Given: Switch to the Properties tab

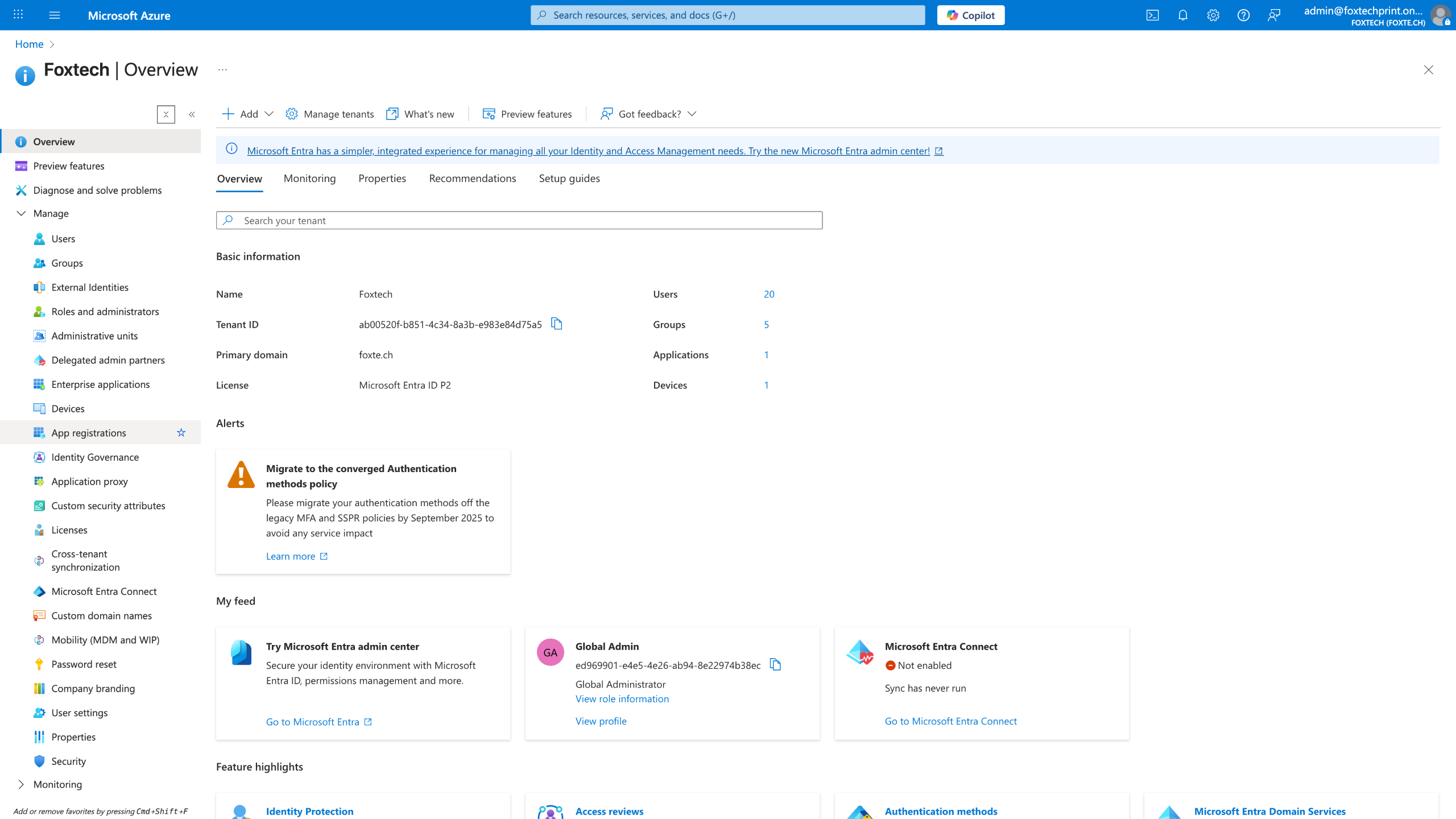Looking at the screenshot, I should point(382,179).
